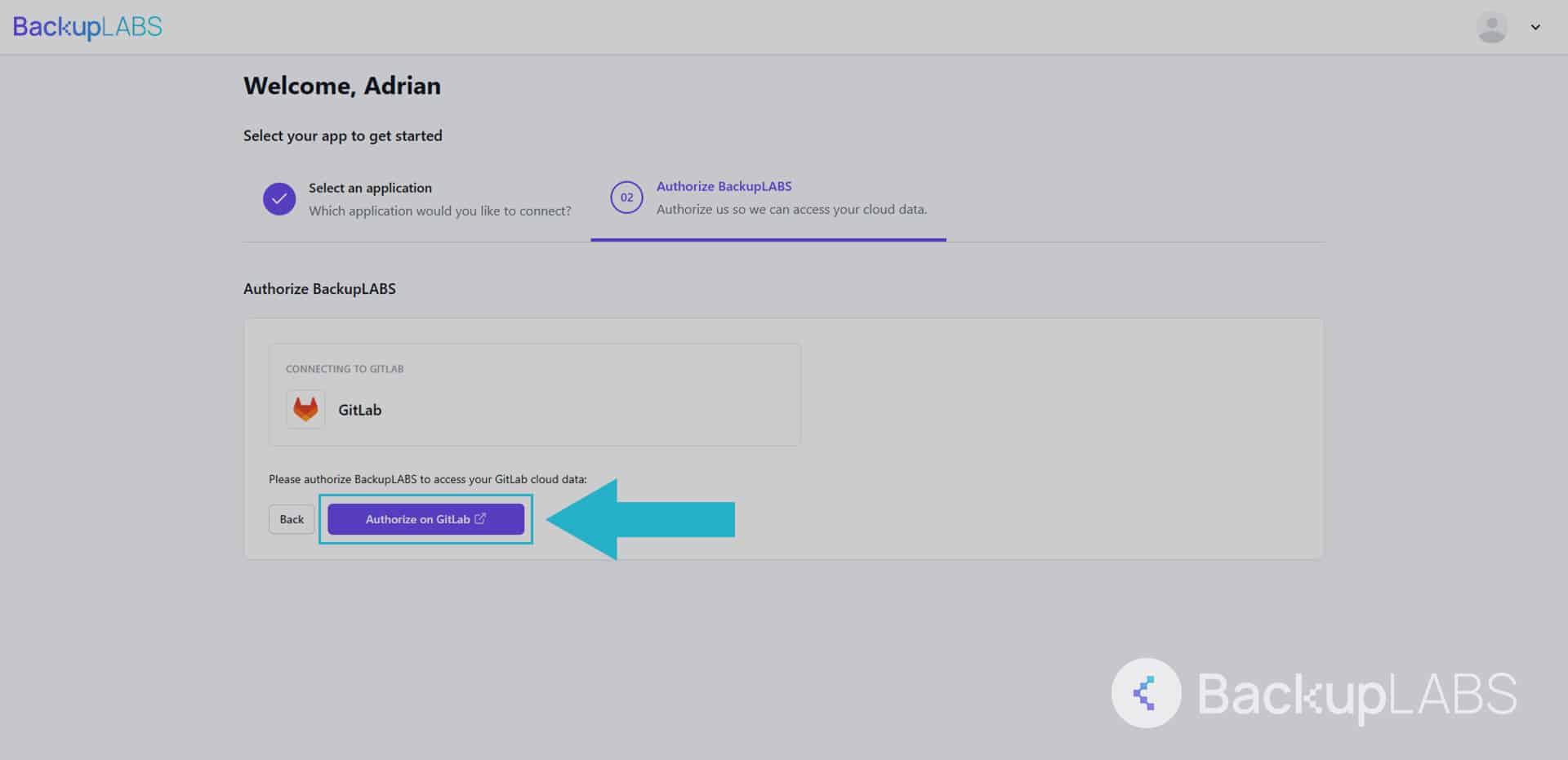This screenshot has width=1568, height=760.
Task: Click the pixel arrow icon in footer logo
Action: click(x=1145, y=693)
